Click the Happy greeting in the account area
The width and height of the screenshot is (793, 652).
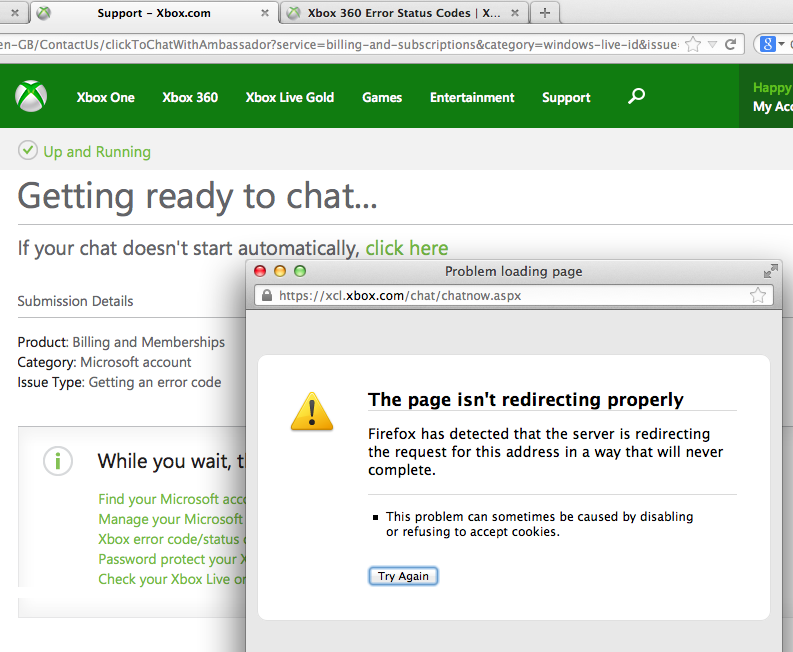(772, 88)
